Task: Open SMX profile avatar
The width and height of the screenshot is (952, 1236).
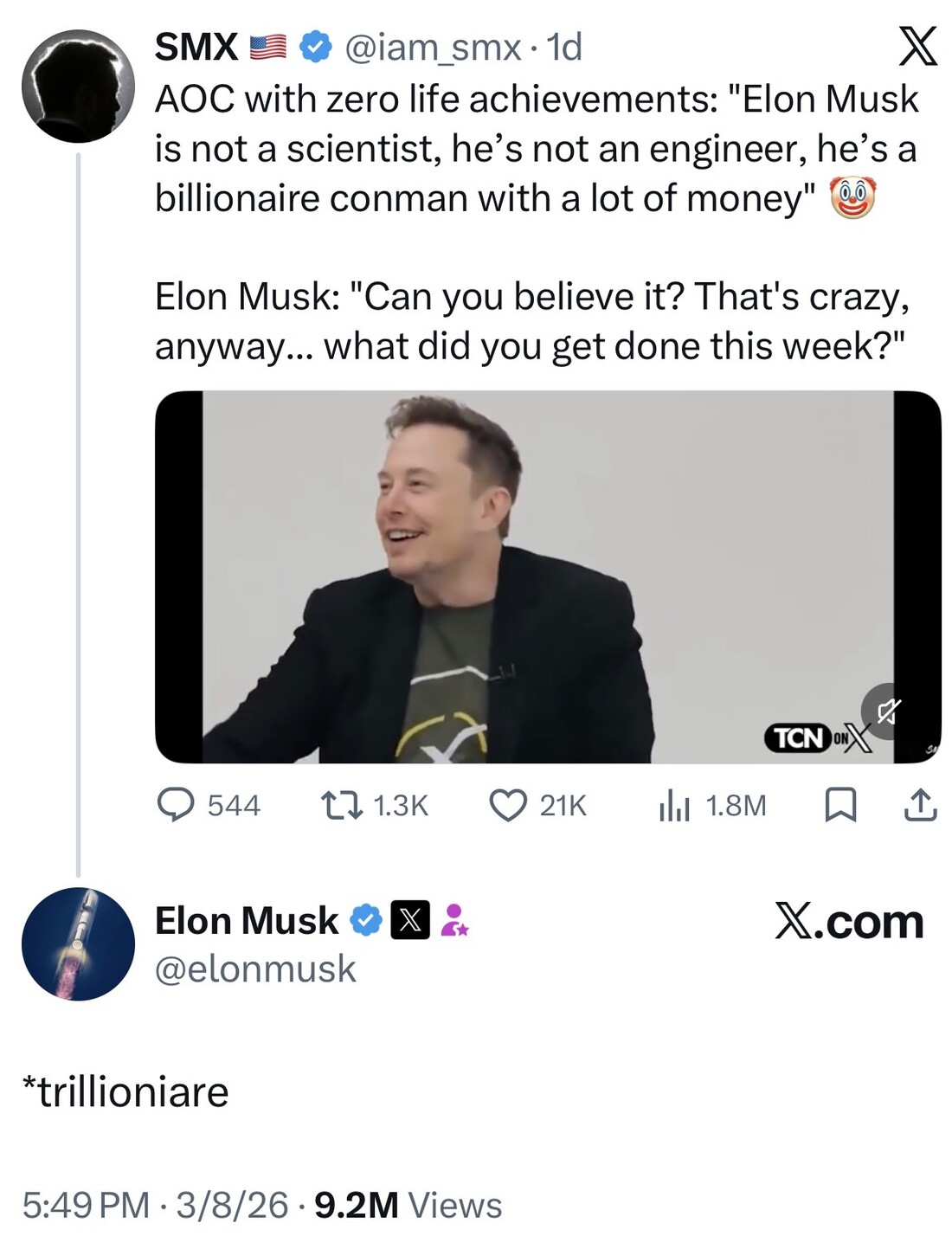Action: (78, 87)
